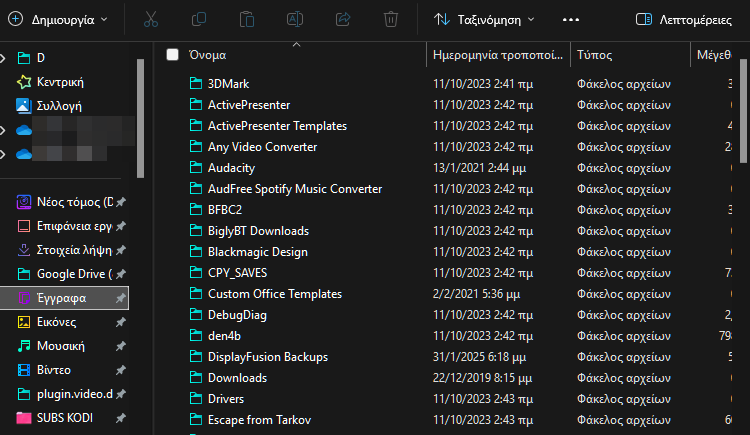Viewport: 750px width, 435px height.
Task: Select BiglyBT Downloads folder
Action: point(258,231)
